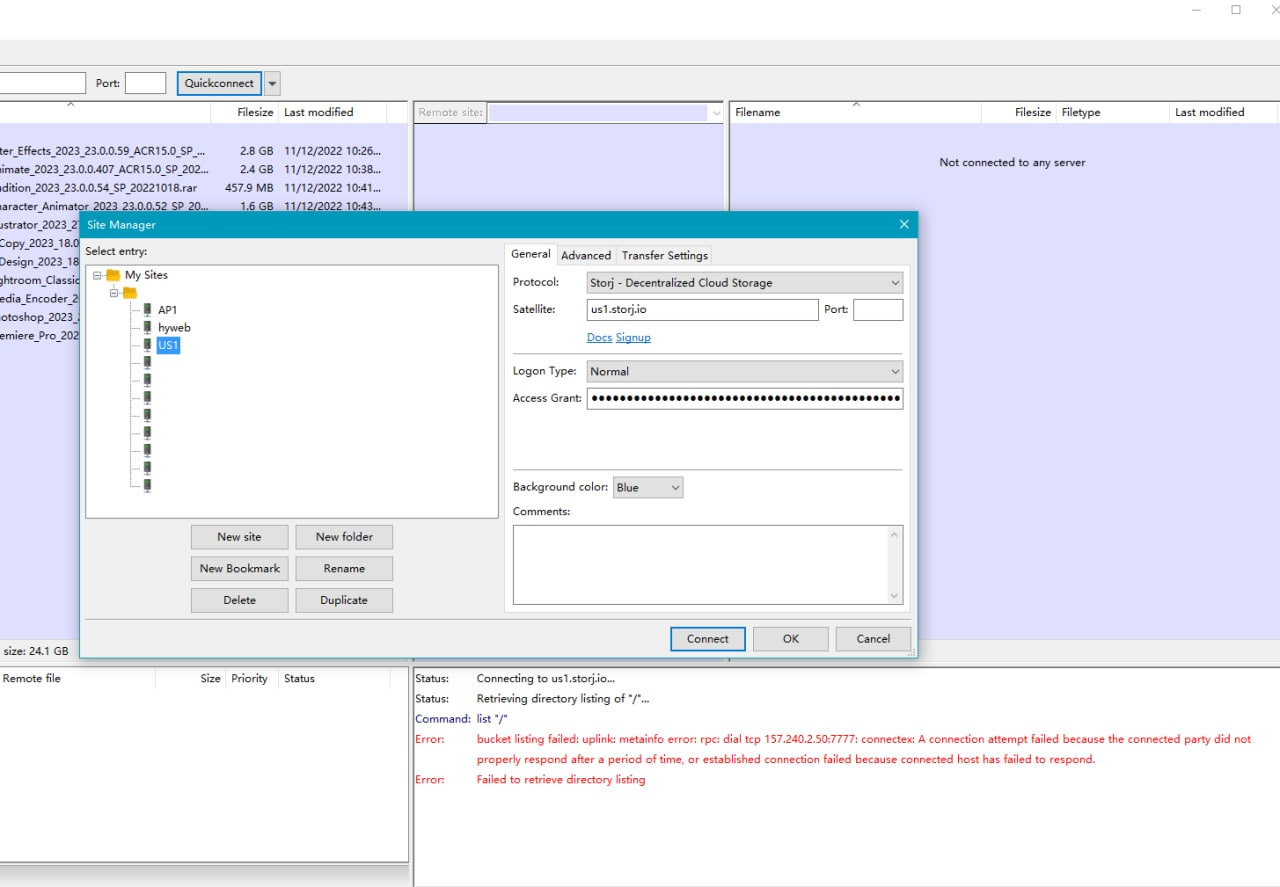Viewport: 1280px width, 887px height.
Task: Click the "Connecting to us1.storj.io..." log line
Action: point(545,678)
